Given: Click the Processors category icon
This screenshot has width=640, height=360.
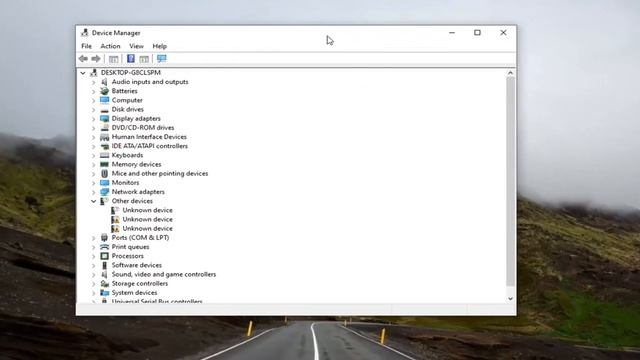Looking at the screenshot, I should (x=104, y=256).
